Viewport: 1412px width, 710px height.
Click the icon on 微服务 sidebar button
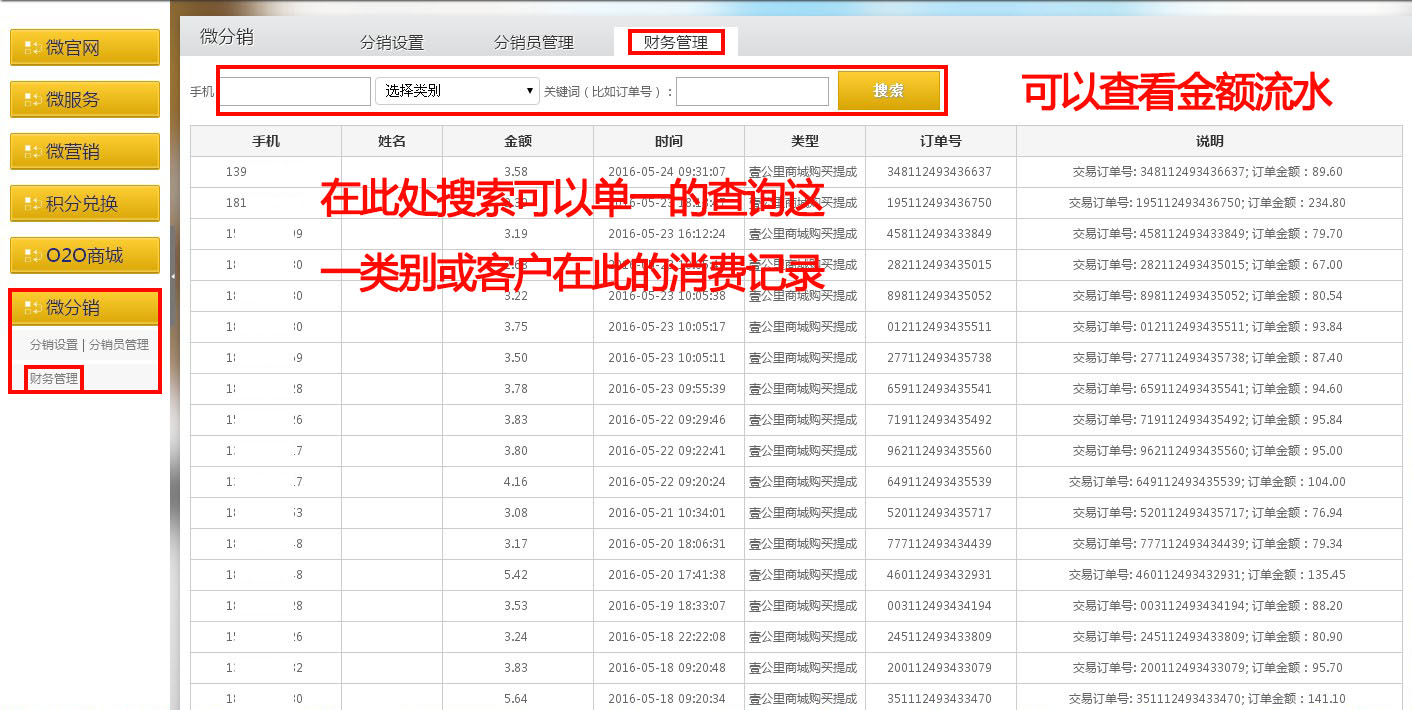click(x=33, y=100)
